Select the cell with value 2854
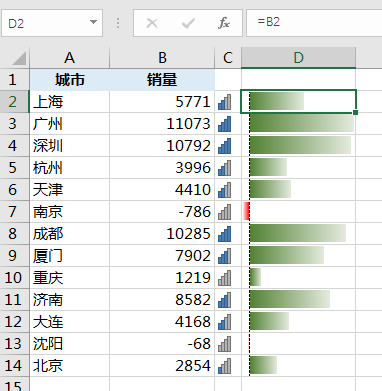The width and height of the screenshot is (382, 391). [x=162, y=366]
